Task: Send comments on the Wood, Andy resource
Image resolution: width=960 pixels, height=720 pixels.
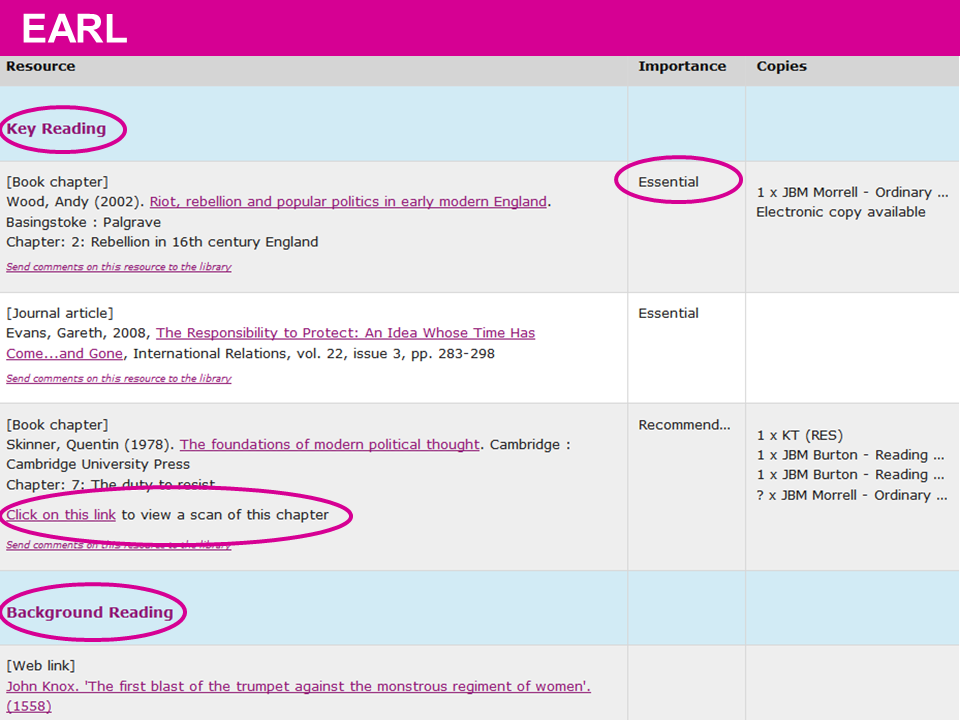Action: point(118,267)
